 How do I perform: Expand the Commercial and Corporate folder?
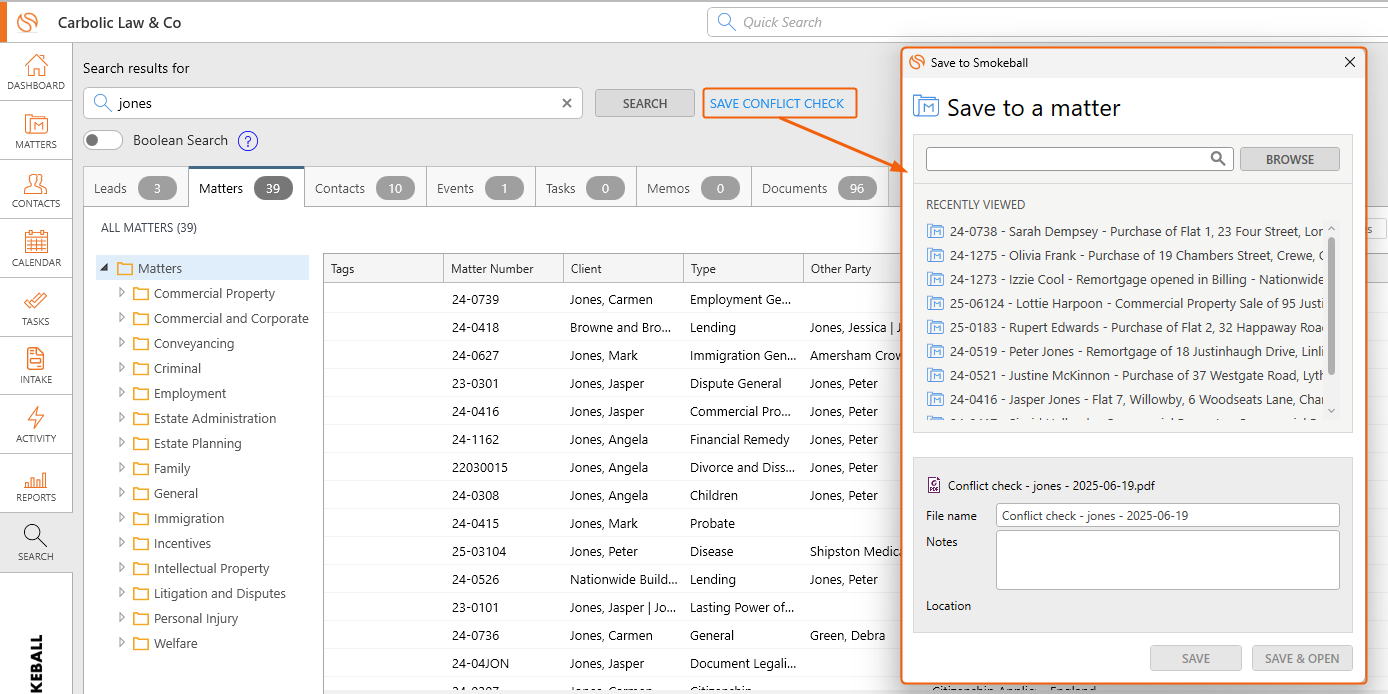pyautogui.click(x=122, y=318)
